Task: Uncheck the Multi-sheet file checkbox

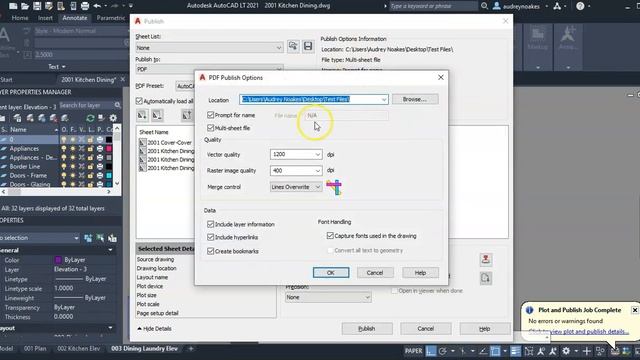Action: click(211, 128)
